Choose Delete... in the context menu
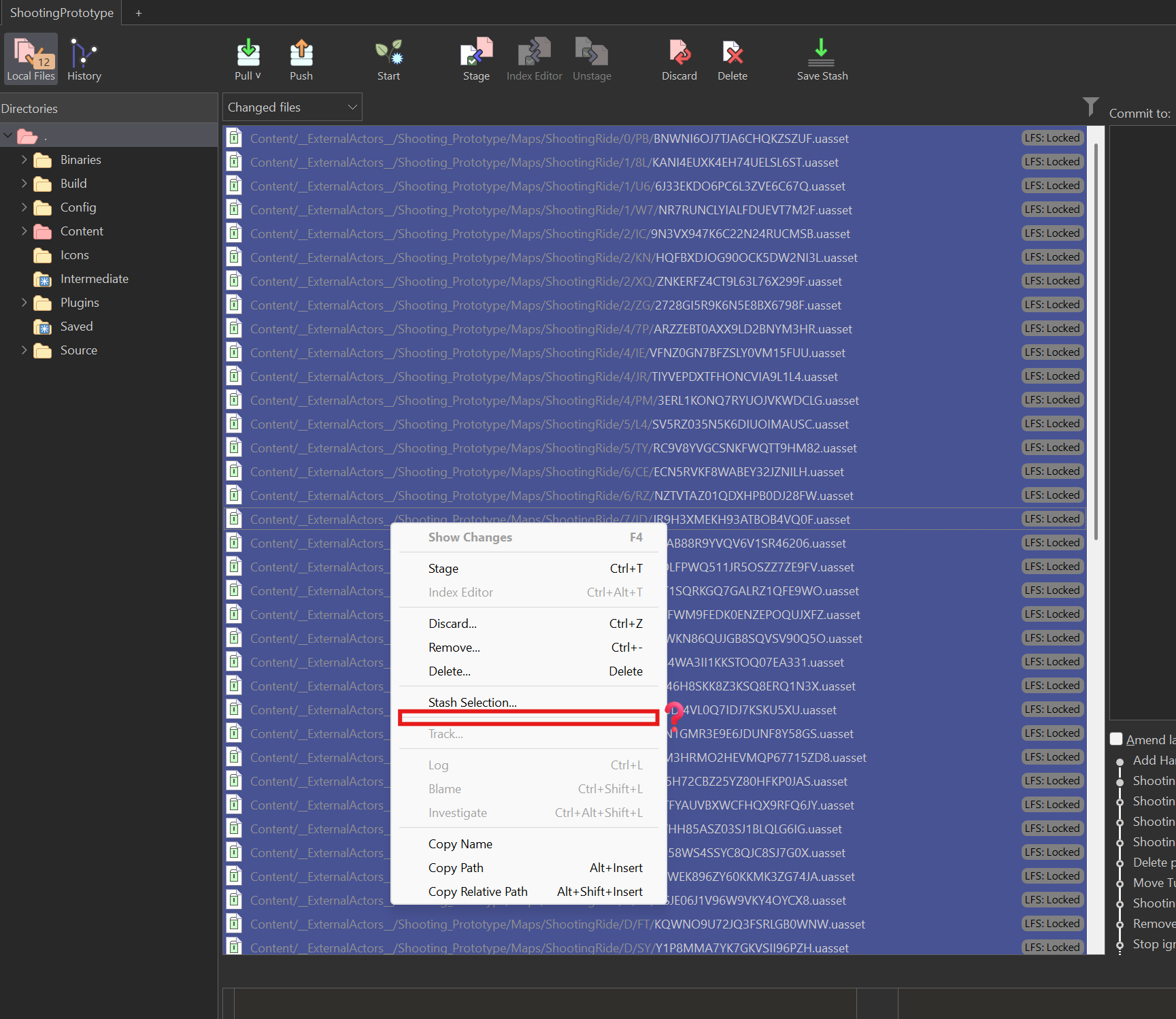Viewport: 1176px width, 1019px height. click(x=528, y=671)
